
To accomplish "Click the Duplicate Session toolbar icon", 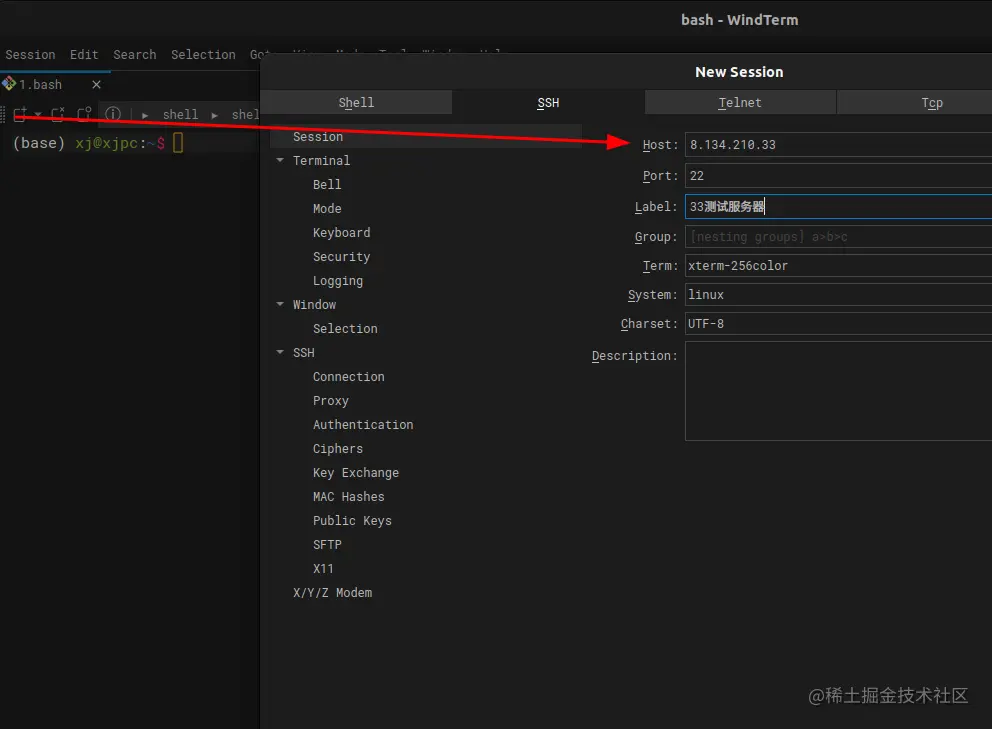I will pyautogui.click(x=84, y=114).
